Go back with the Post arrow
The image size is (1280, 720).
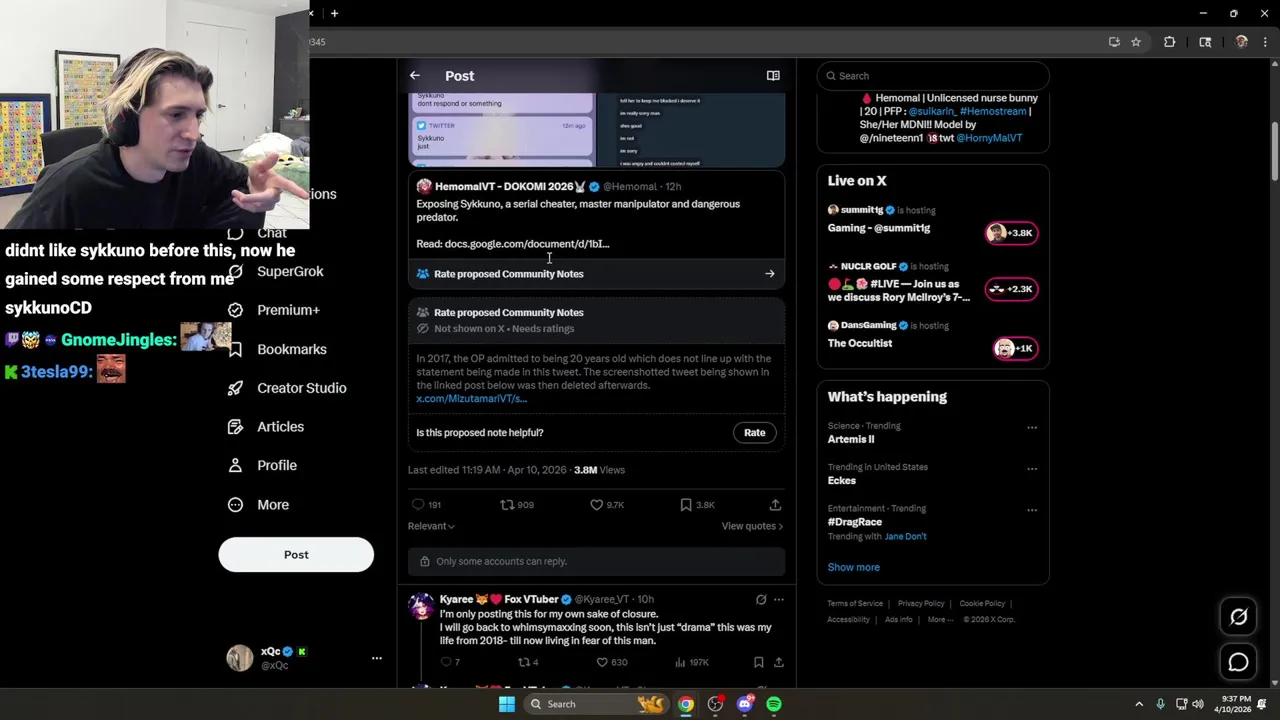pyautogui.click(x=415, y=76)
